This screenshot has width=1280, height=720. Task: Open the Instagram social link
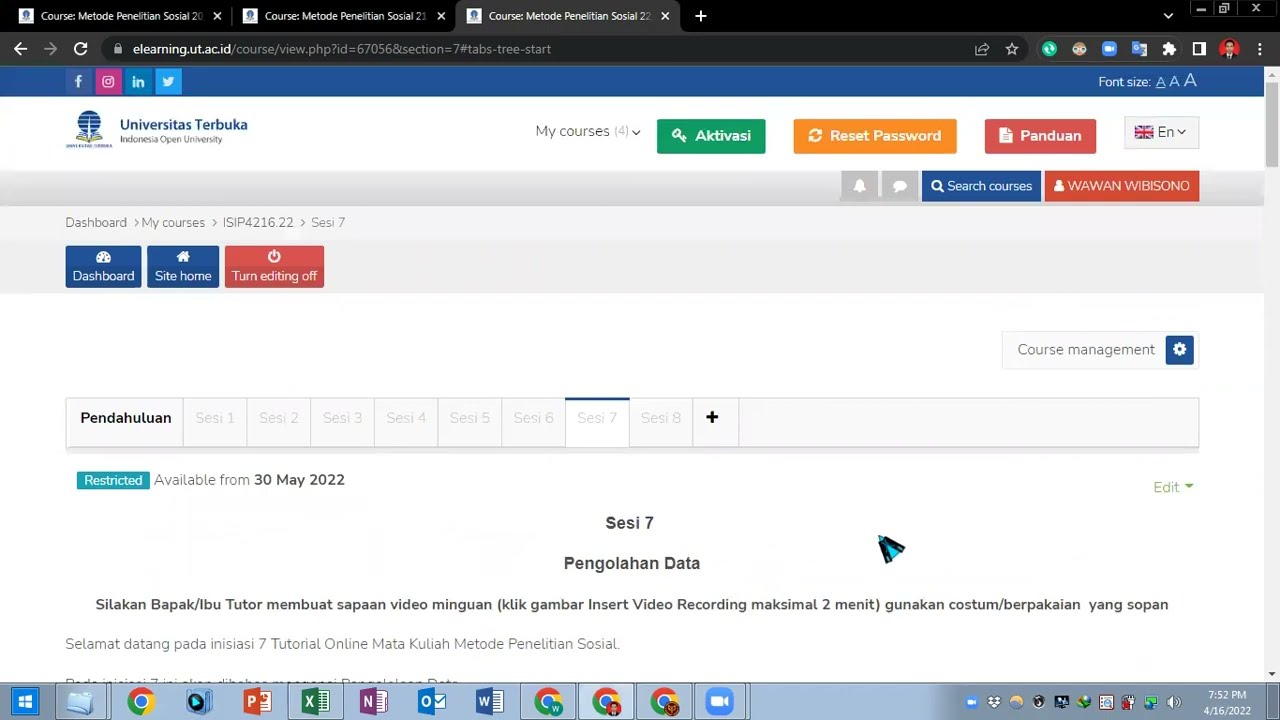tap(108, 82)
